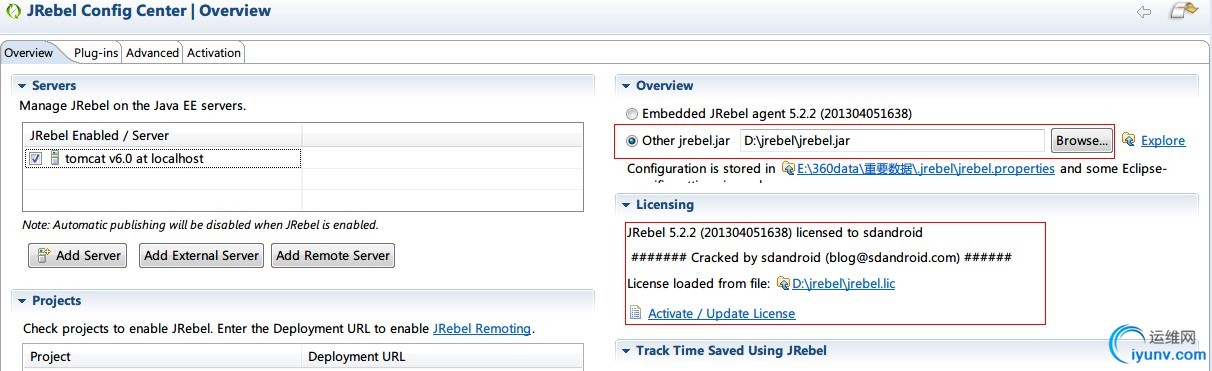
Task: Click the config folder icon at top right
Action: click(x=1185, y=11)
